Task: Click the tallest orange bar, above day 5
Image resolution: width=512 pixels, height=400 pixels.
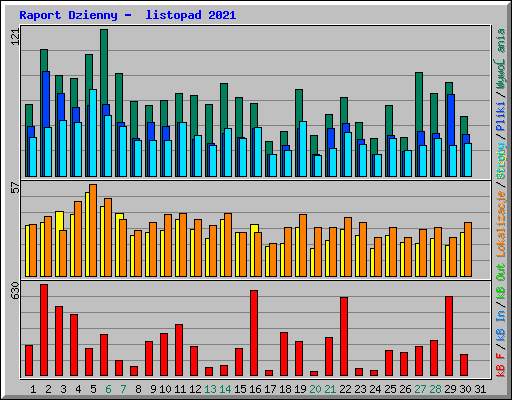Action: point(93,231)
